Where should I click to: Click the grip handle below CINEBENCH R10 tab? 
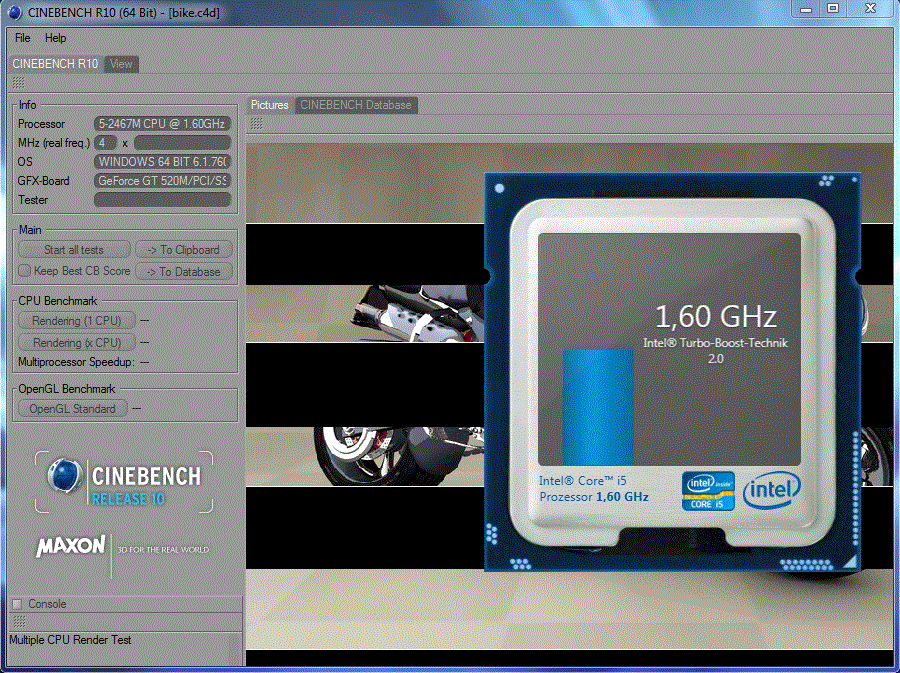tap(18, 83)
